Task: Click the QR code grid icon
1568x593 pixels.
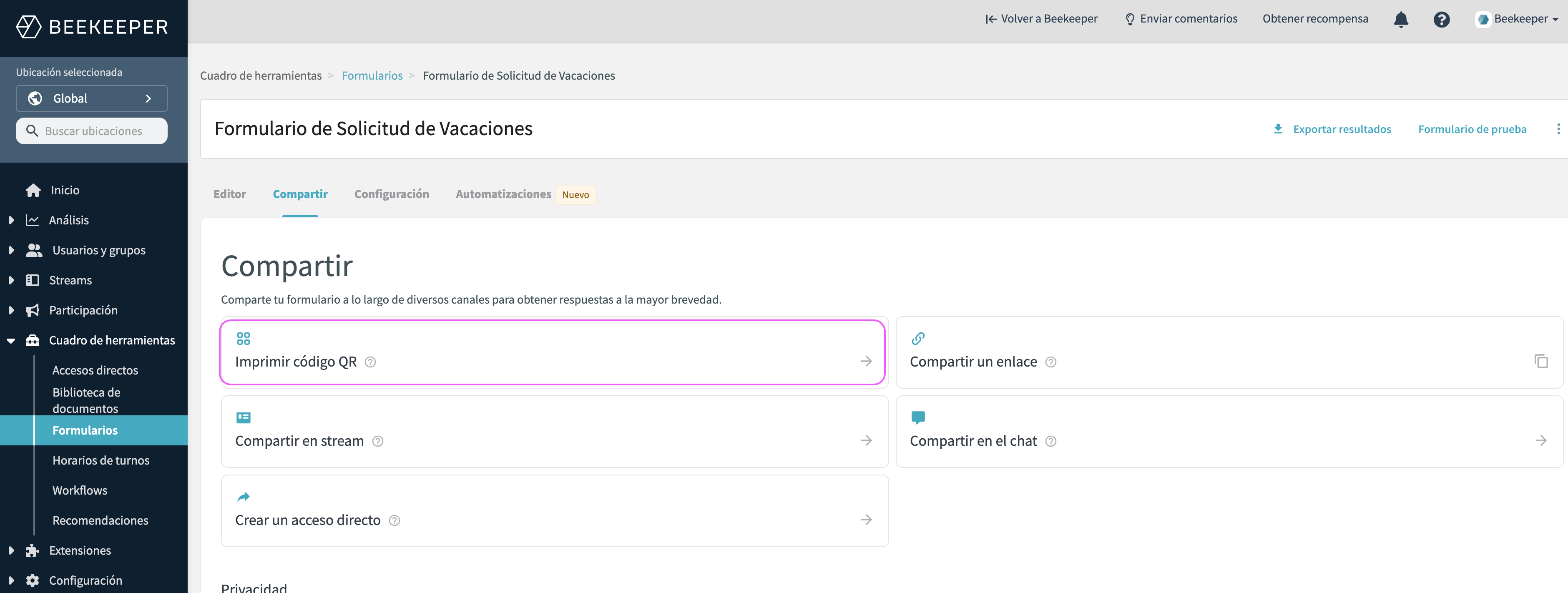Action: 244,339
